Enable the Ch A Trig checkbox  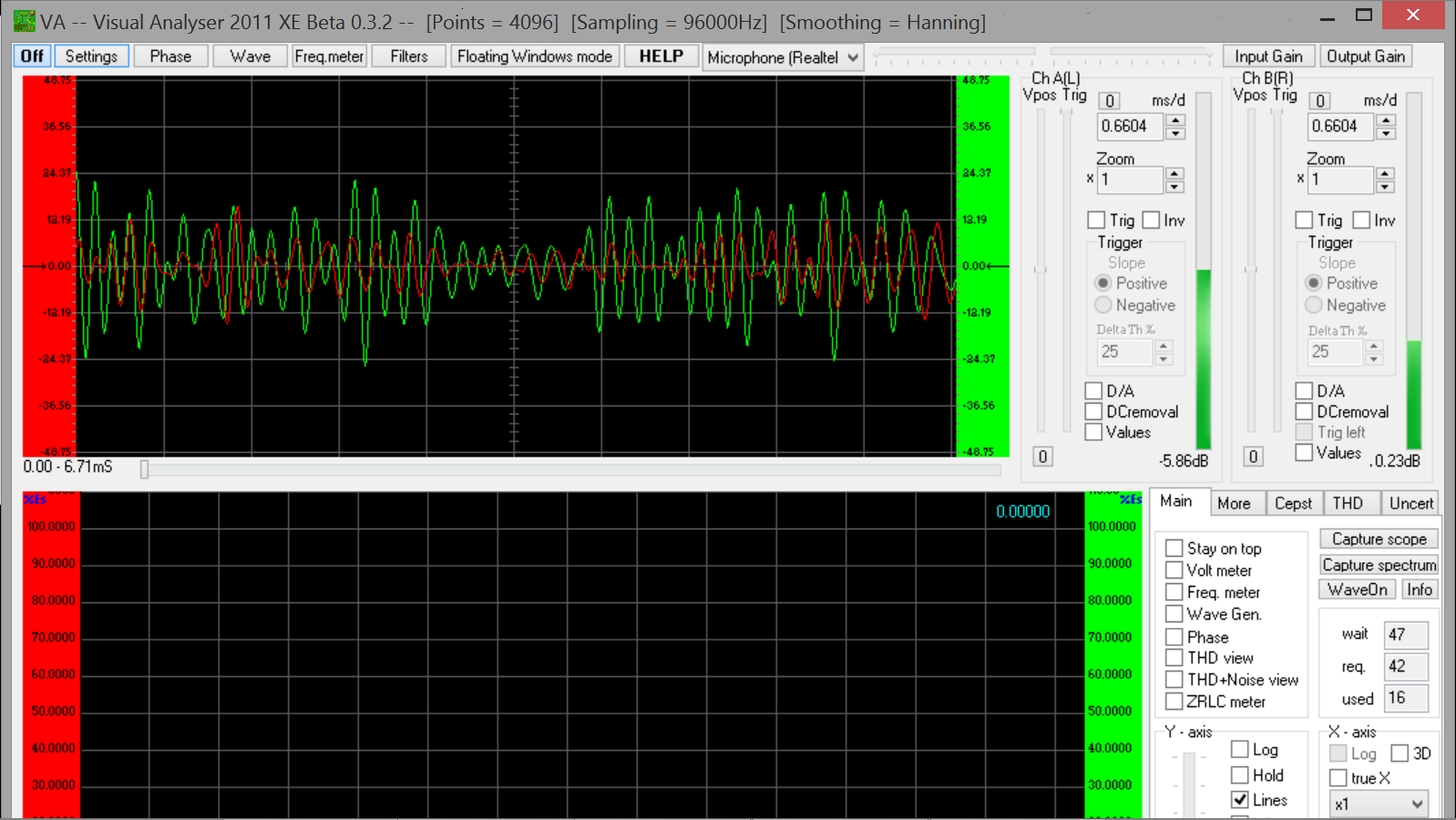tap(1096, 220)
